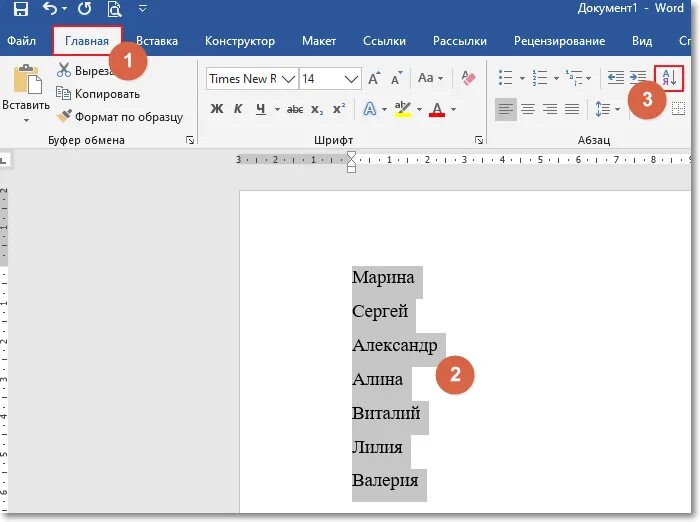Image resolution: width=700 pixels, height=522 pixels.
Task: Customize the quick access toolbar
Action: [143, 8]
